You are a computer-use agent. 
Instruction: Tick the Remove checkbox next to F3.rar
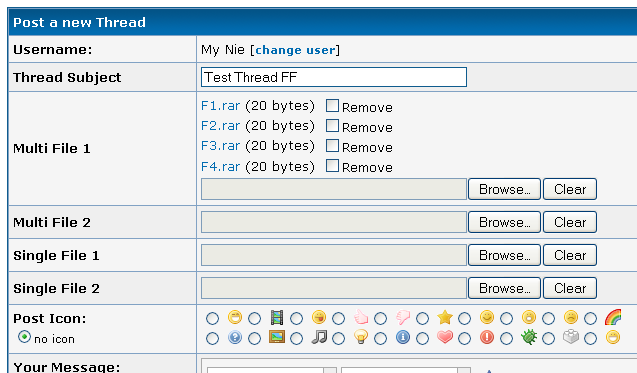pos(332,145)
